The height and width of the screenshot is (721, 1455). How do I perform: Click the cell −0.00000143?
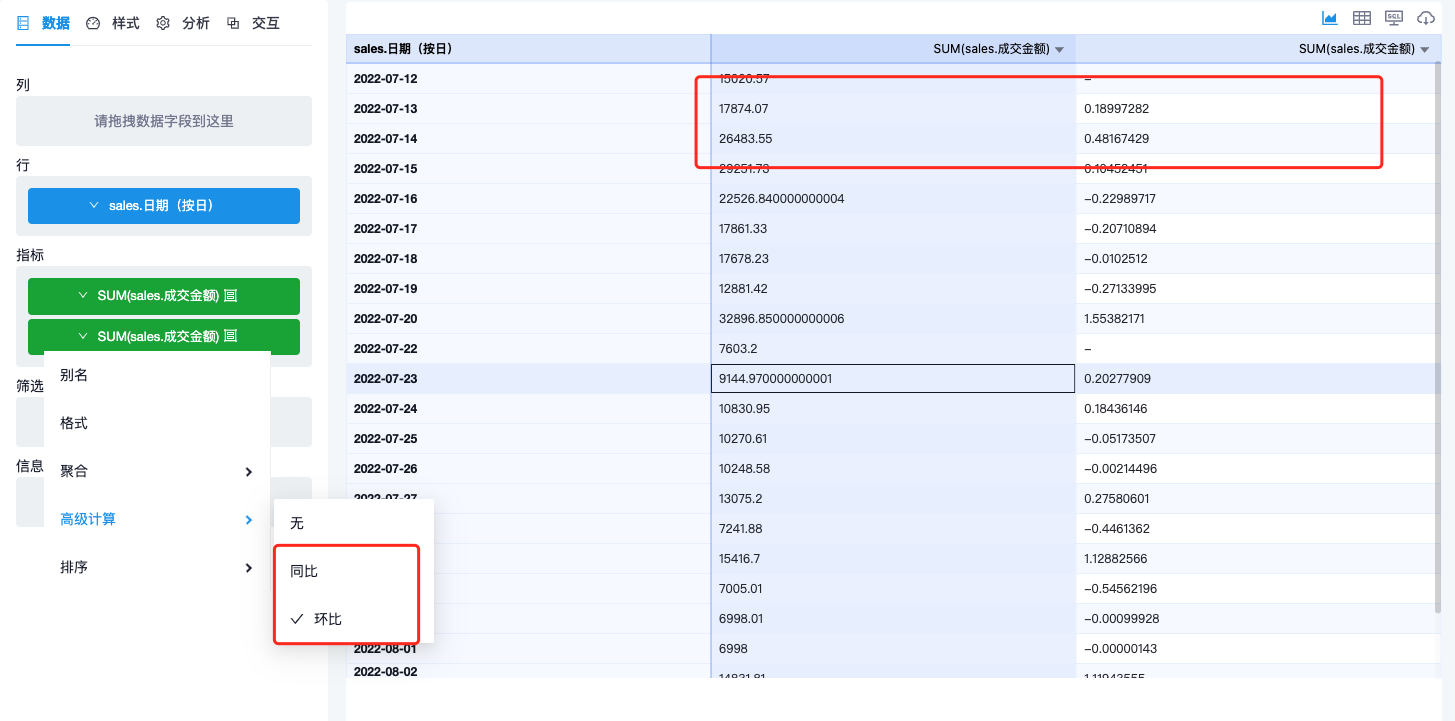point(1259,649)
